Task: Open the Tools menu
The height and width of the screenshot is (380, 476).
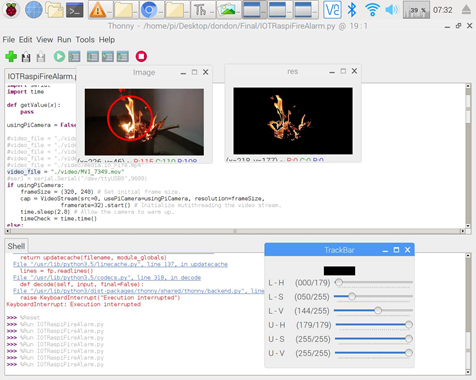Action: click(85, 40)
